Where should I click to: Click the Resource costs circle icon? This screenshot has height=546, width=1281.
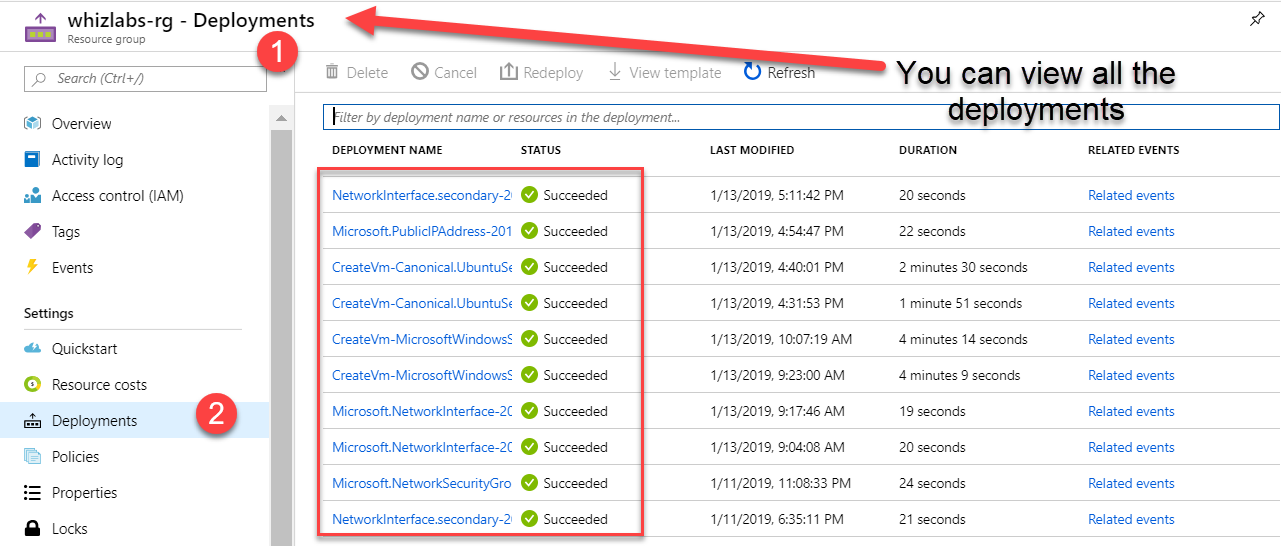(32, 385)
